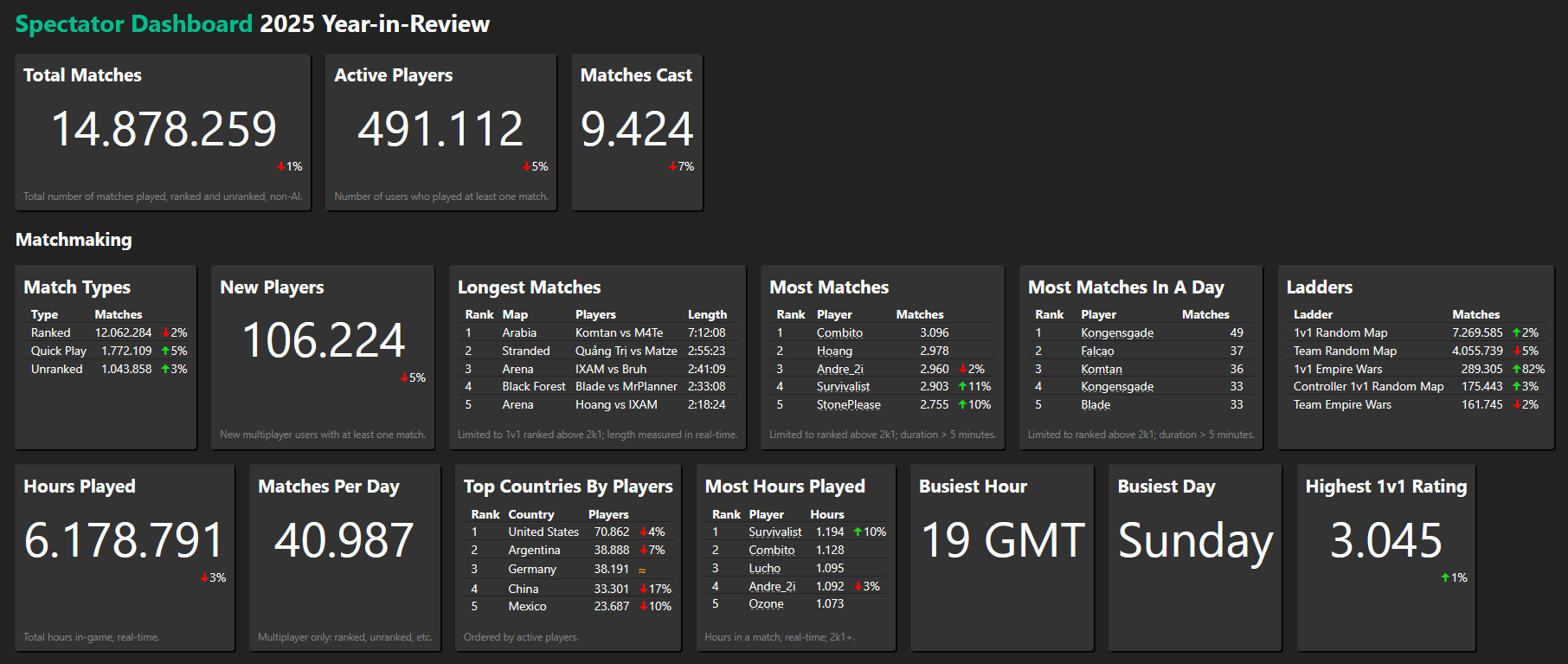Click the green up arrow under Highest 1v1 Rating
The image size is (1568, 664).
click(x=1445, y=577)
